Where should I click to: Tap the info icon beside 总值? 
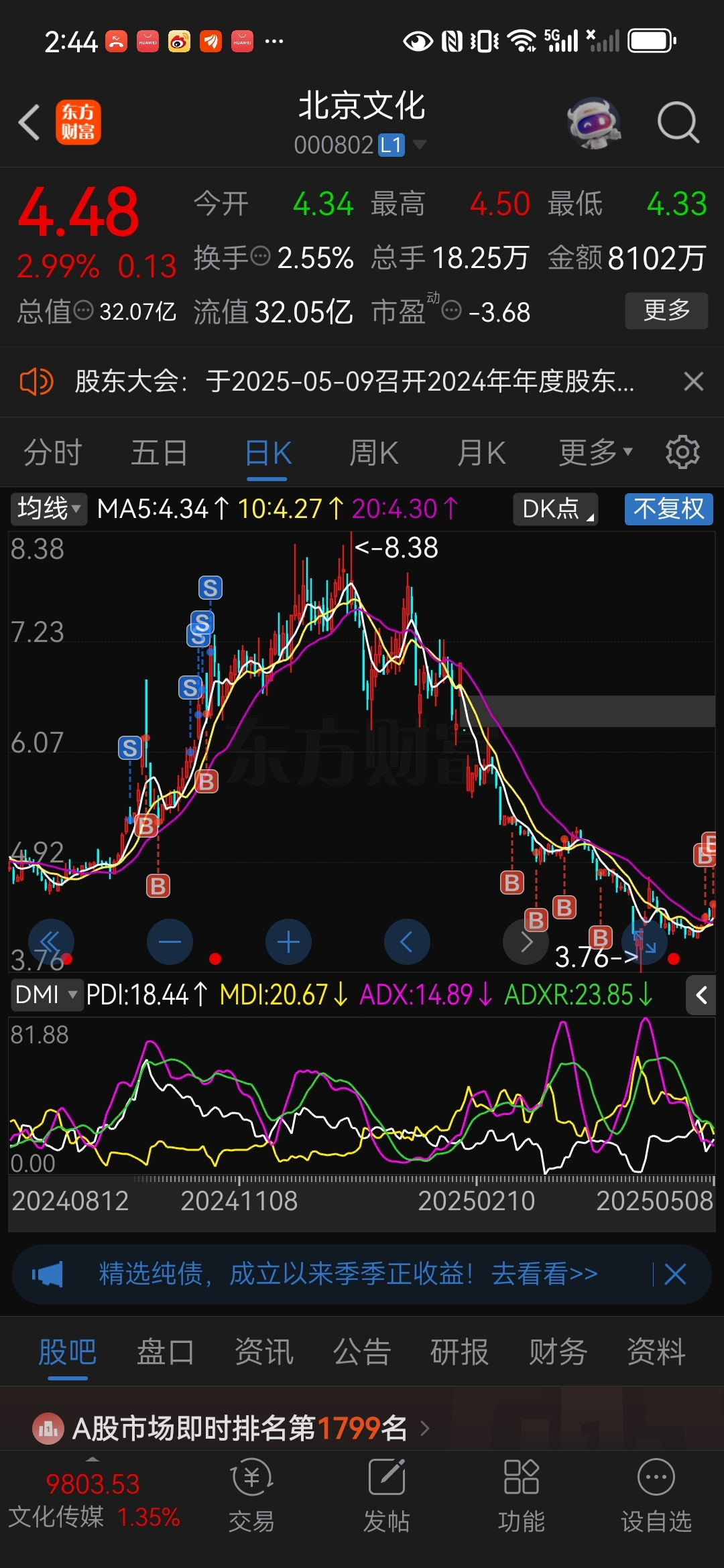[83, 310]
